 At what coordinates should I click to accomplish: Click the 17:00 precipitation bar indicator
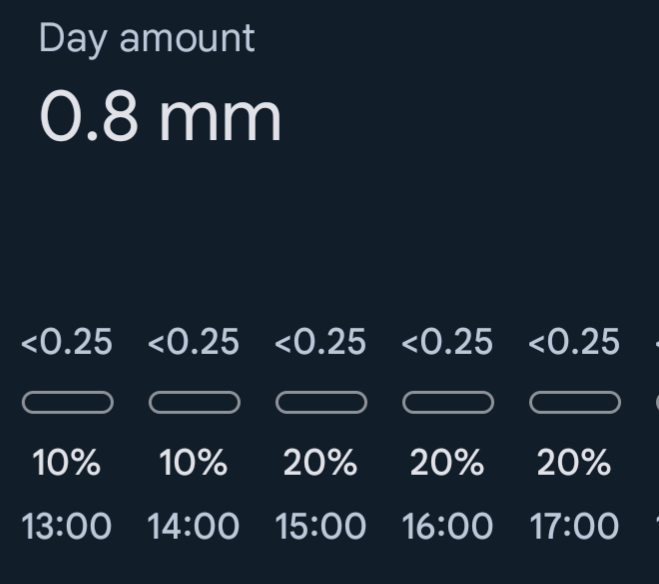coord(575,402)
